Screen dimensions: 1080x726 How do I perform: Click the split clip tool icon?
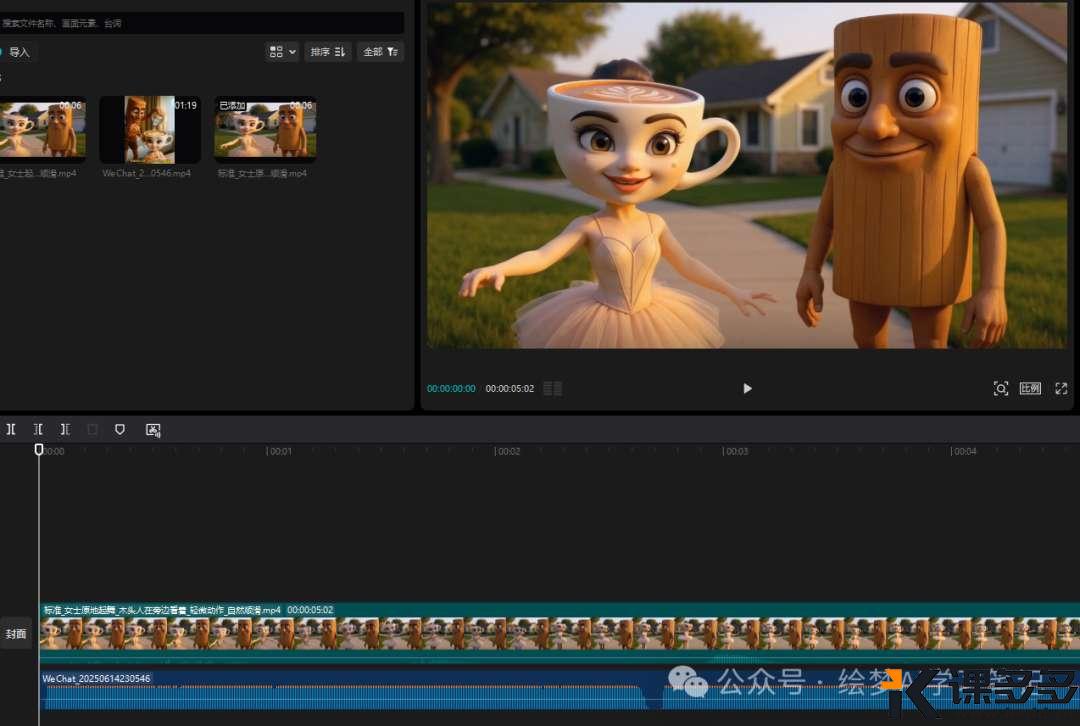[11, 429]
